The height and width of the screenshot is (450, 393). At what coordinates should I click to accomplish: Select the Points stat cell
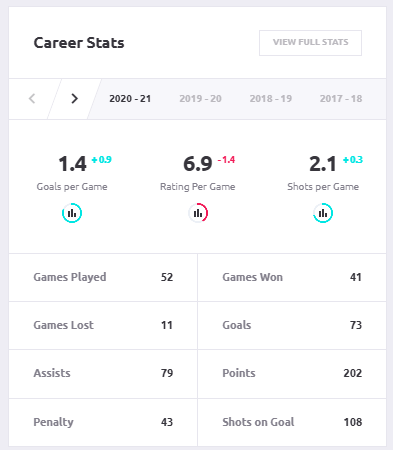point(292,373)
